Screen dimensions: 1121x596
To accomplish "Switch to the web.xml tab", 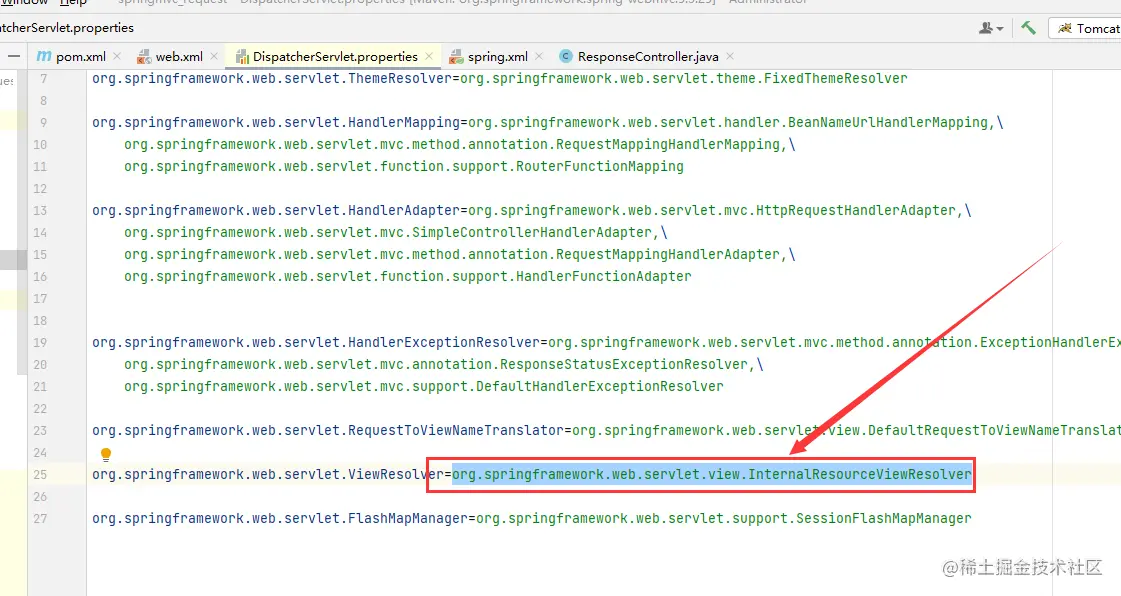I will coord(178,56).
